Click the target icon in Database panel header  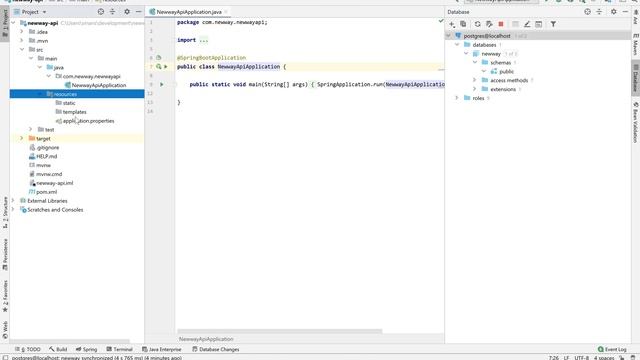pos(587,12)
